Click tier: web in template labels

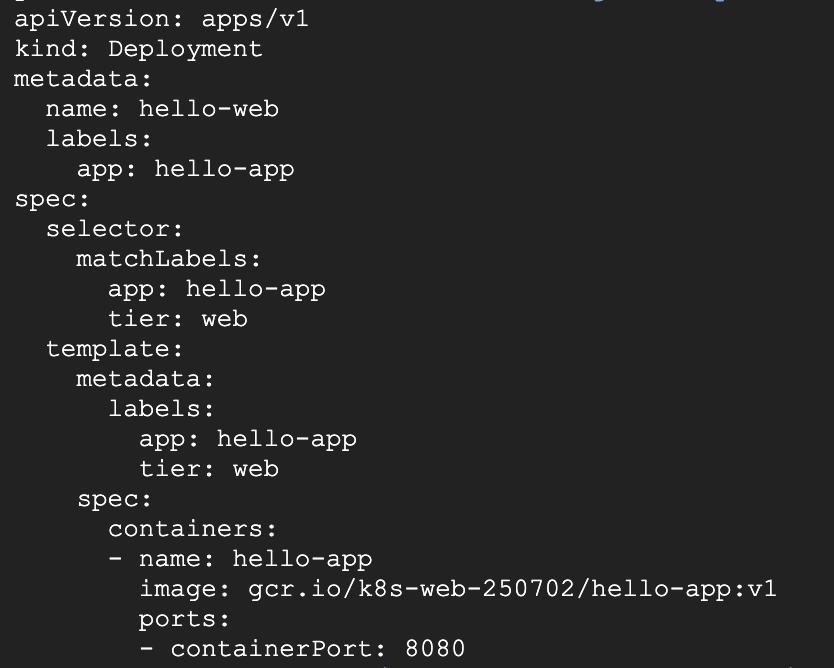point(208,469)
